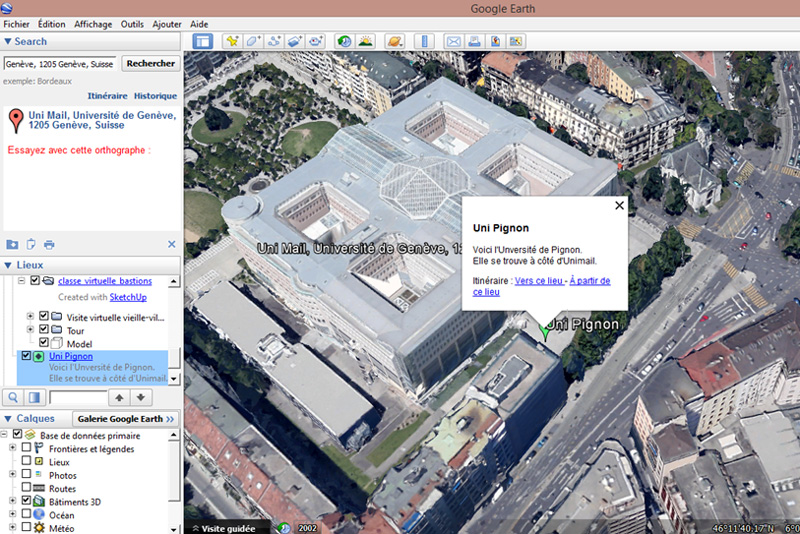Toggle the sunlight display icon
Image resolution: width=800 pixels, height=534 pixels.
pos(366,41)
